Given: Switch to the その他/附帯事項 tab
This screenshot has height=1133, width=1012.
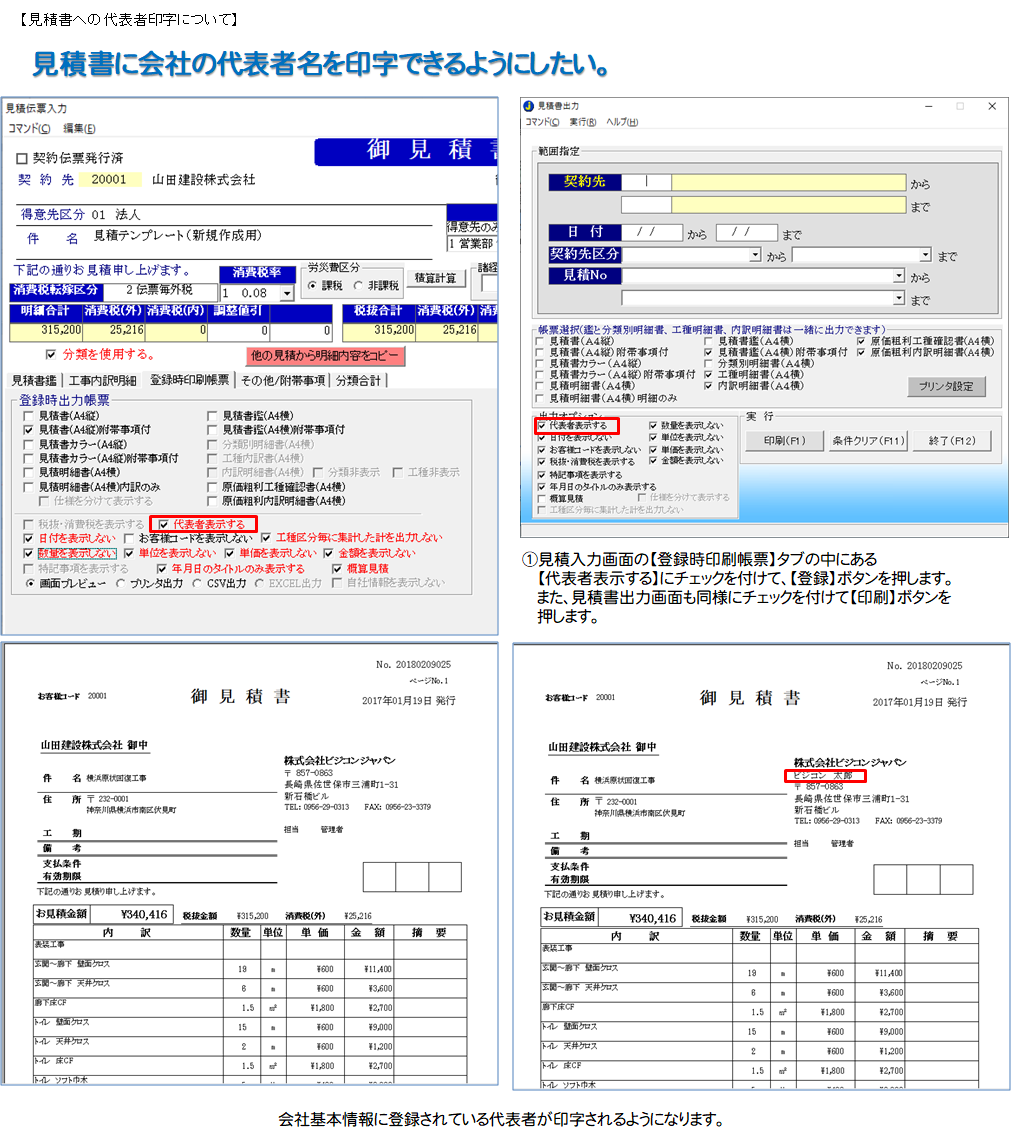Looking at the screenshot, I should pos(283,381).
